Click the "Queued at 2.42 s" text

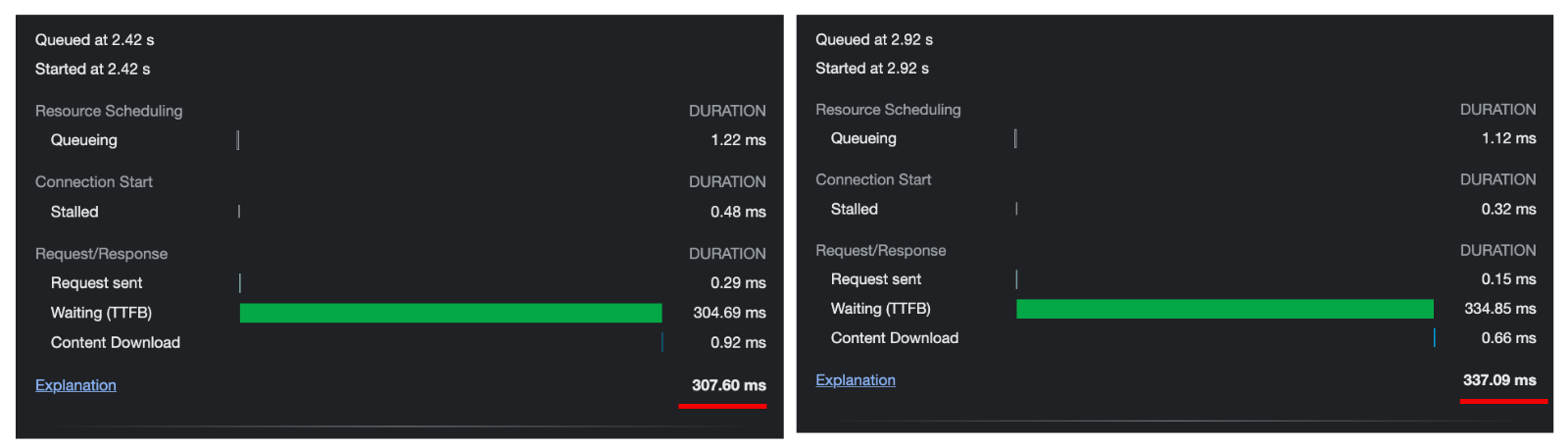[x=95, y=40]
